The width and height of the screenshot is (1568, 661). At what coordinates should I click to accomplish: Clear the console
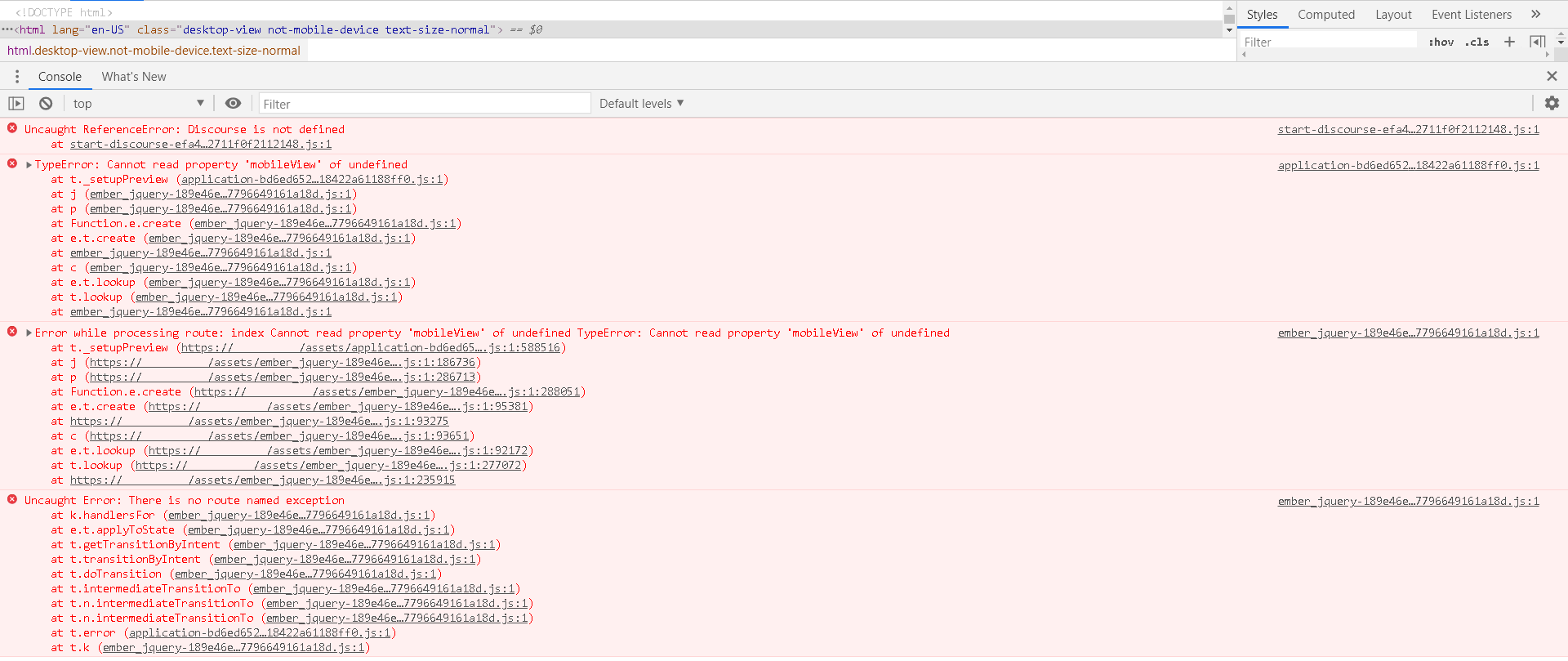point(46,104)
